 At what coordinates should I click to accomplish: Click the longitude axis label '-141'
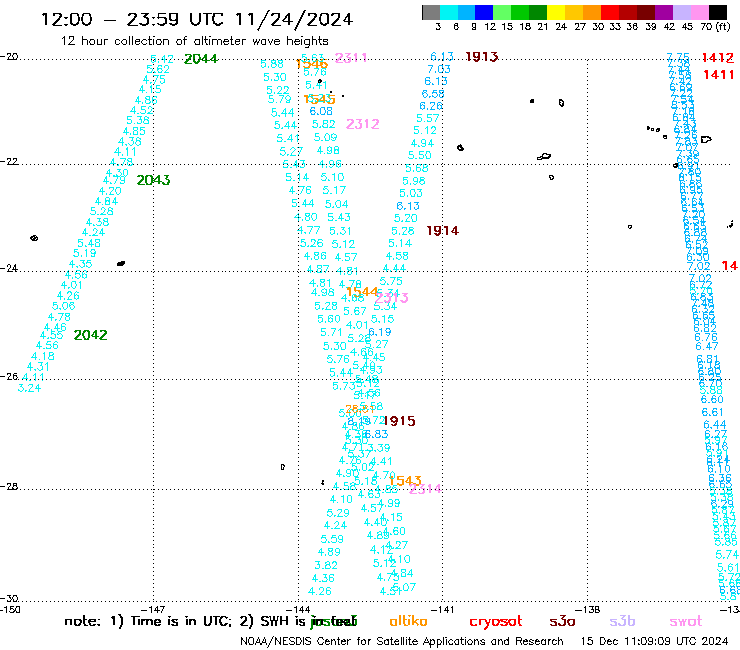coord(443,609)
